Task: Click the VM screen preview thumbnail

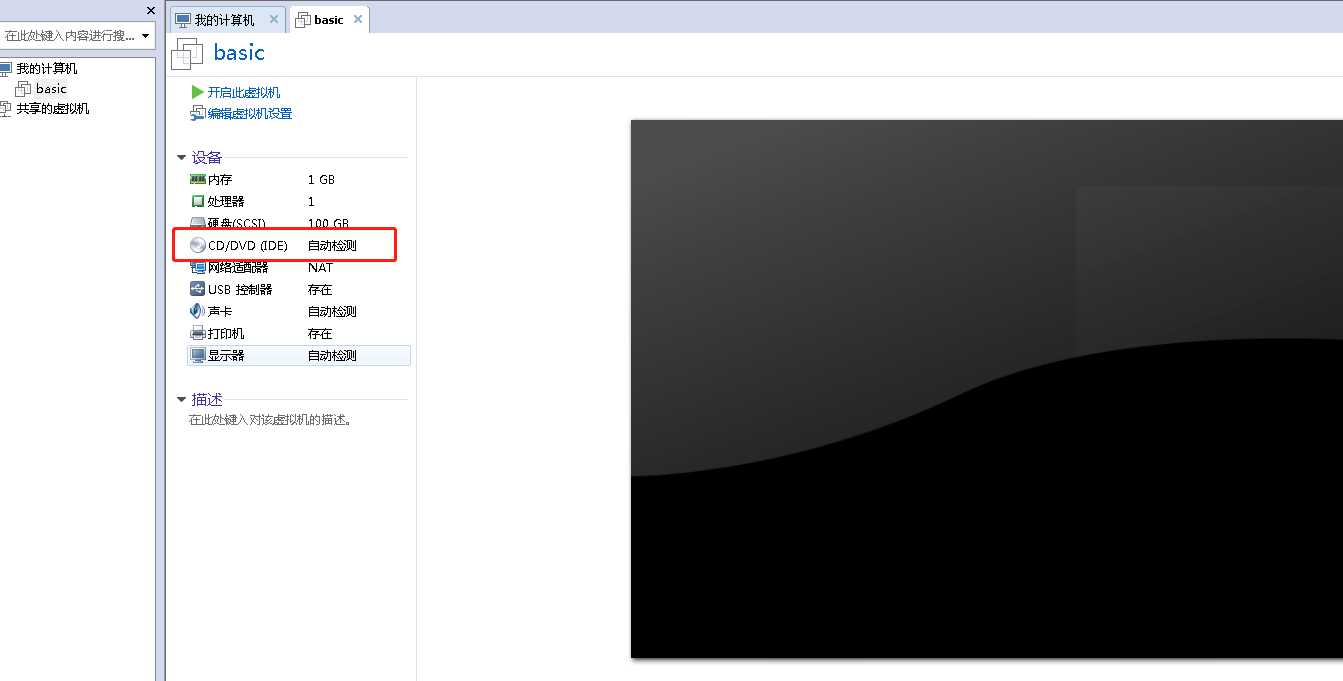Action: pyautogui.click(x=986, y=389)
